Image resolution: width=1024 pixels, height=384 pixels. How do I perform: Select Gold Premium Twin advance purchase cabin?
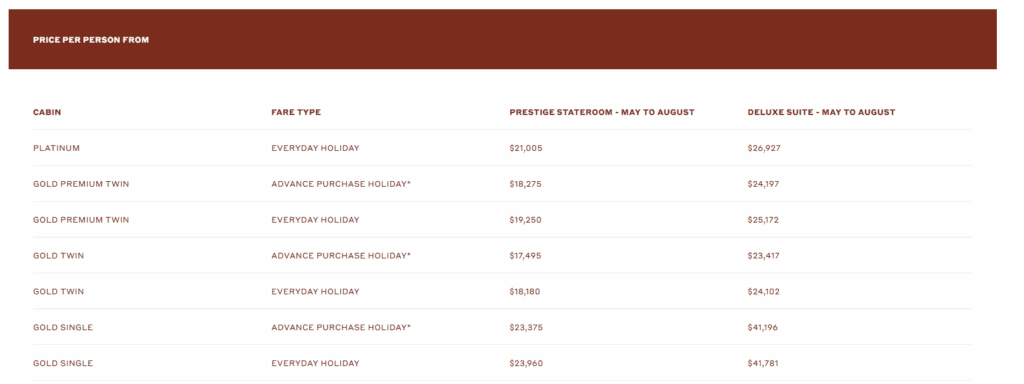pyautogui.click(x=81, y=184)
